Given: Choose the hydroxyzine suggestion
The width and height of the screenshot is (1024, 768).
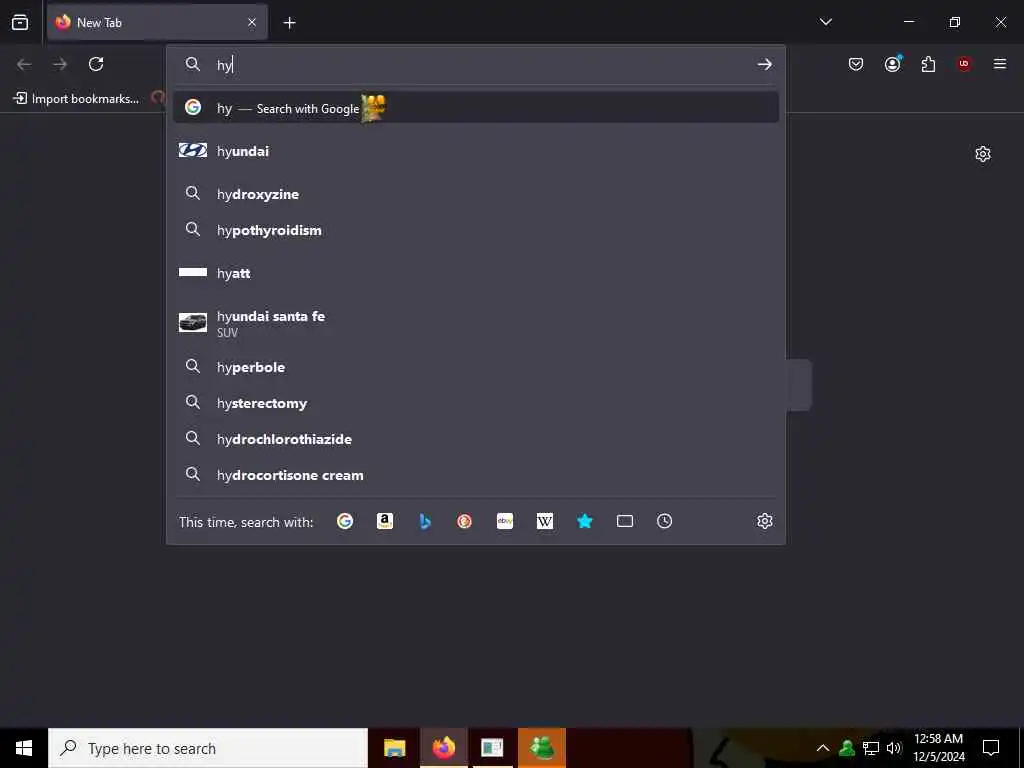Looking at the screenshot, I should [475, 194].
